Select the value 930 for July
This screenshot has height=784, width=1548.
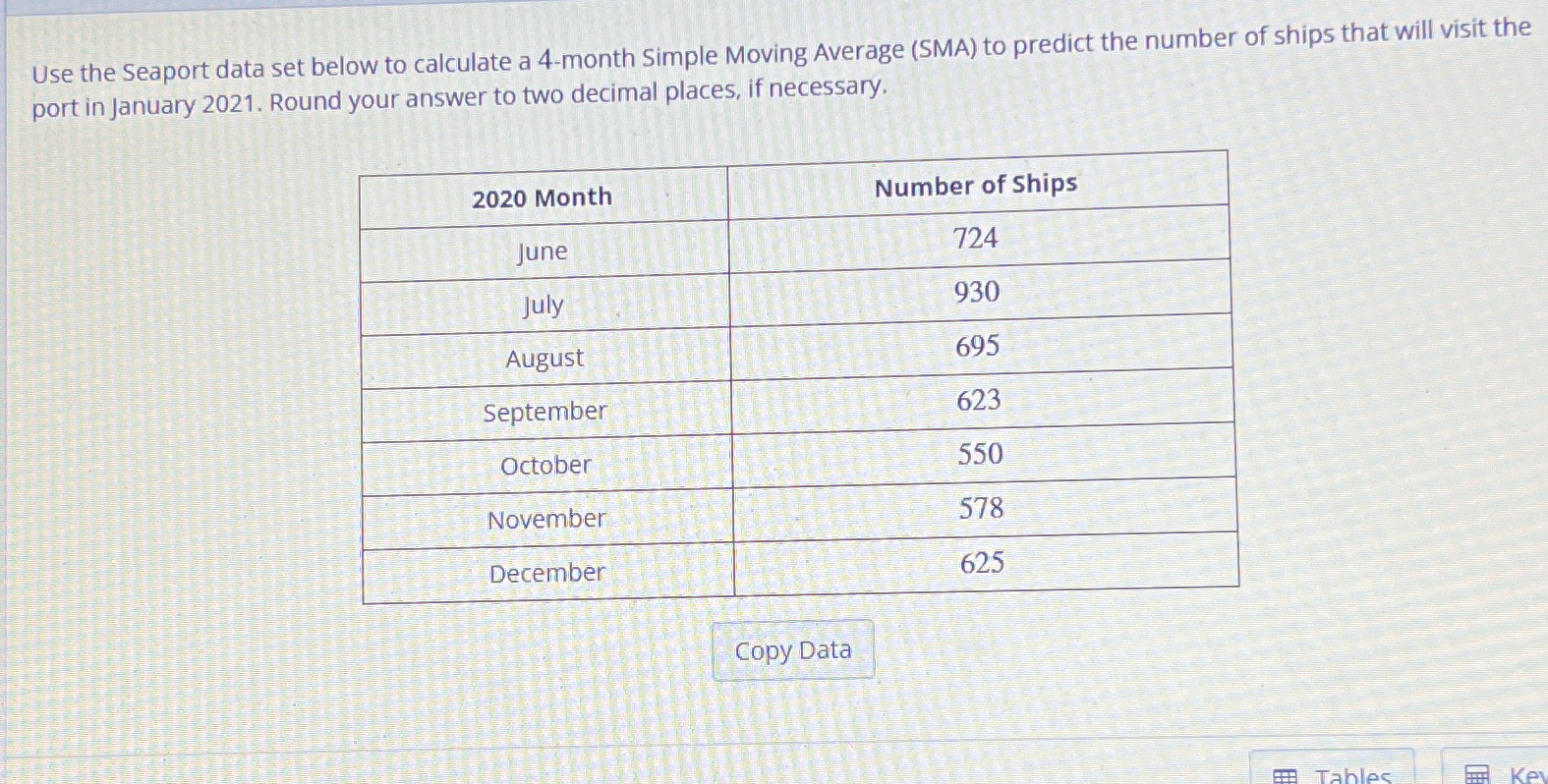coord(978,292)
